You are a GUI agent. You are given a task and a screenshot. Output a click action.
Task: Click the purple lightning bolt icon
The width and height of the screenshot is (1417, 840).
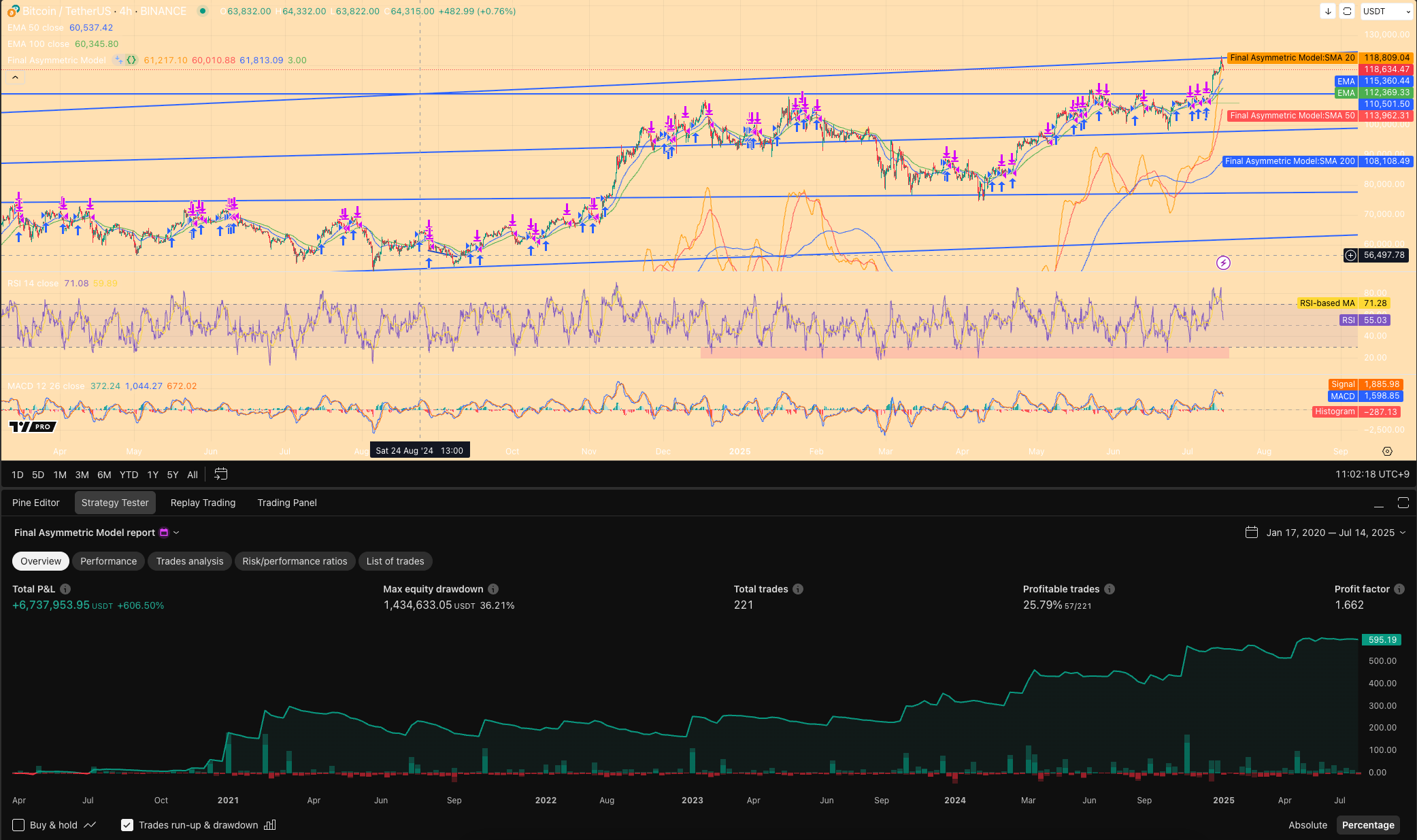[1223, 263]
